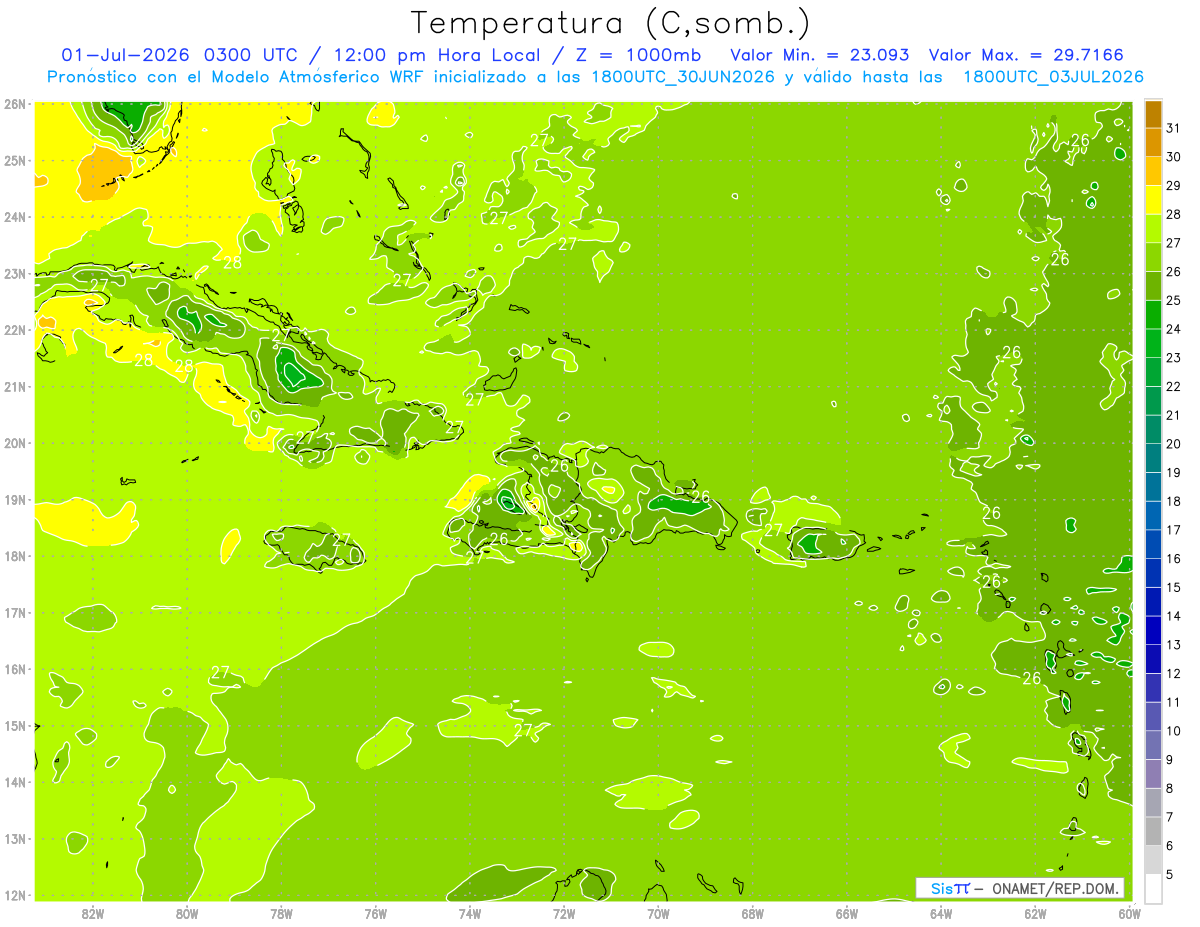Click legend scale number 22
Image resolution: width=1200 pixels, height=927 pixels.
point(1174,386)
